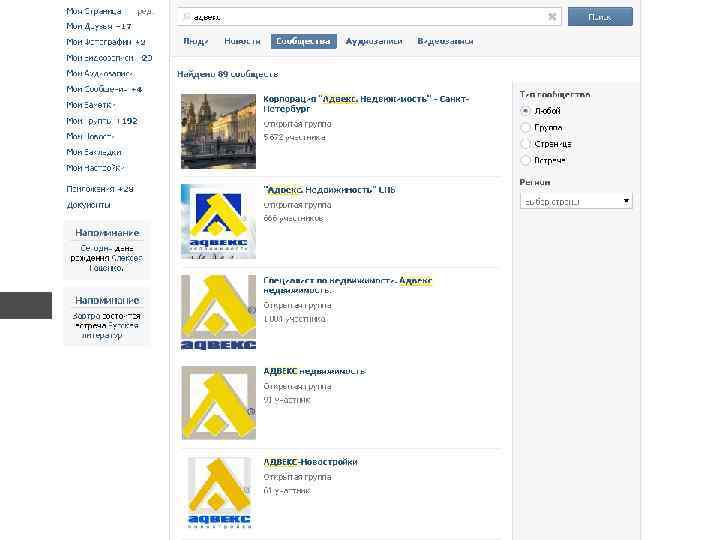Click the Найдено 89 сообществ results text
This screenshot has height=540, width=720.
coord(228,74)
